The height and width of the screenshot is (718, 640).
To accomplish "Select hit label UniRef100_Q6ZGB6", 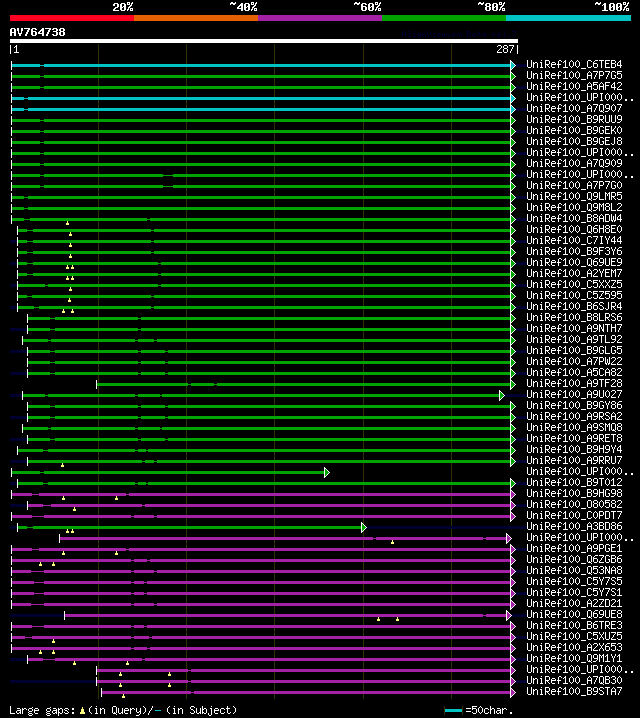I will point(574,559).
